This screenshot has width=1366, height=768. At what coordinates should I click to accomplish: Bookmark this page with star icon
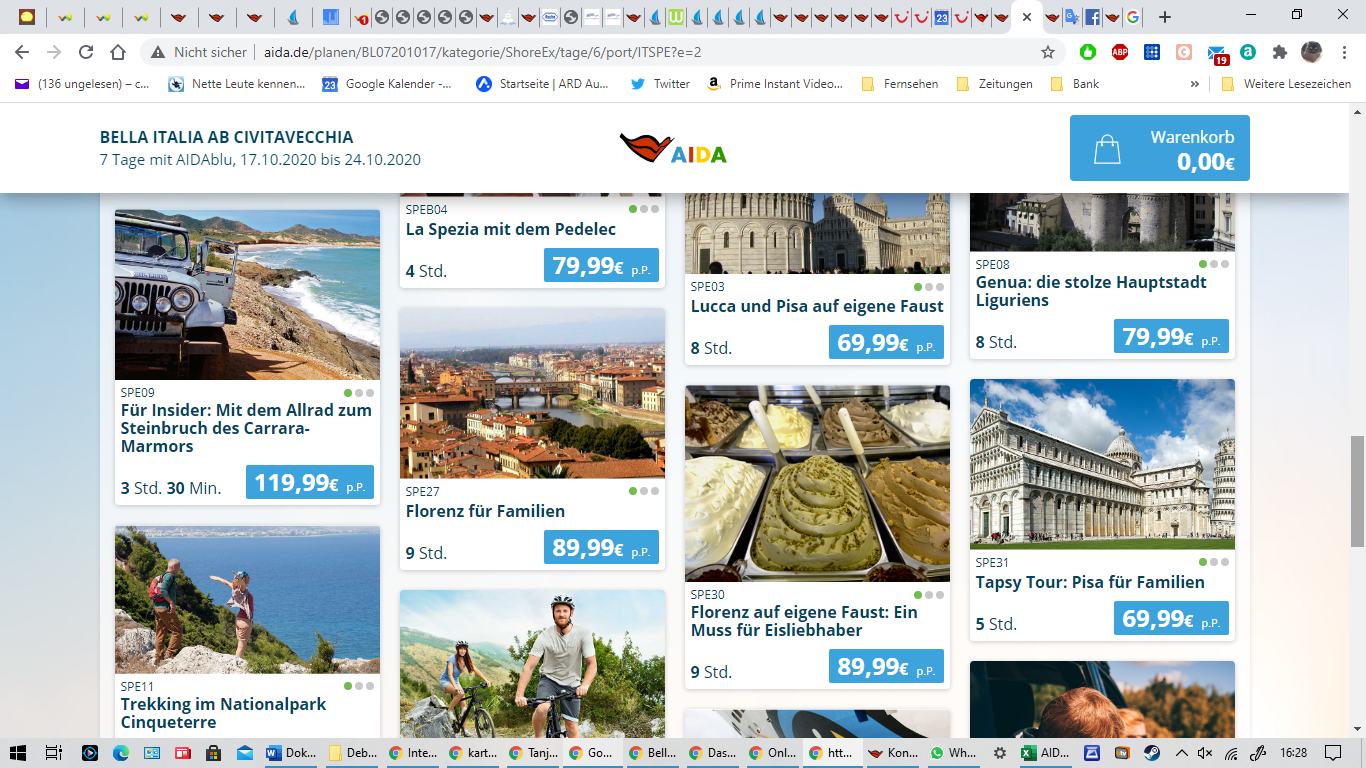(1048, 52)
